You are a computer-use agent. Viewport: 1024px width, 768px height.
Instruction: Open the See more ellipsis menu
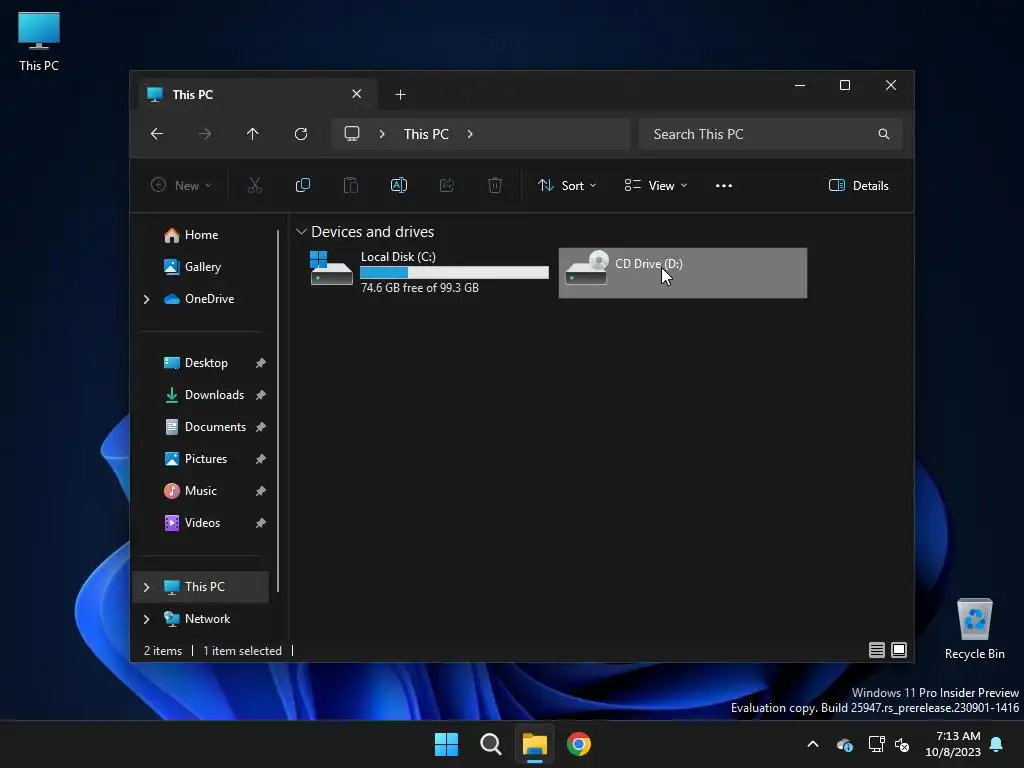[724, 185]
